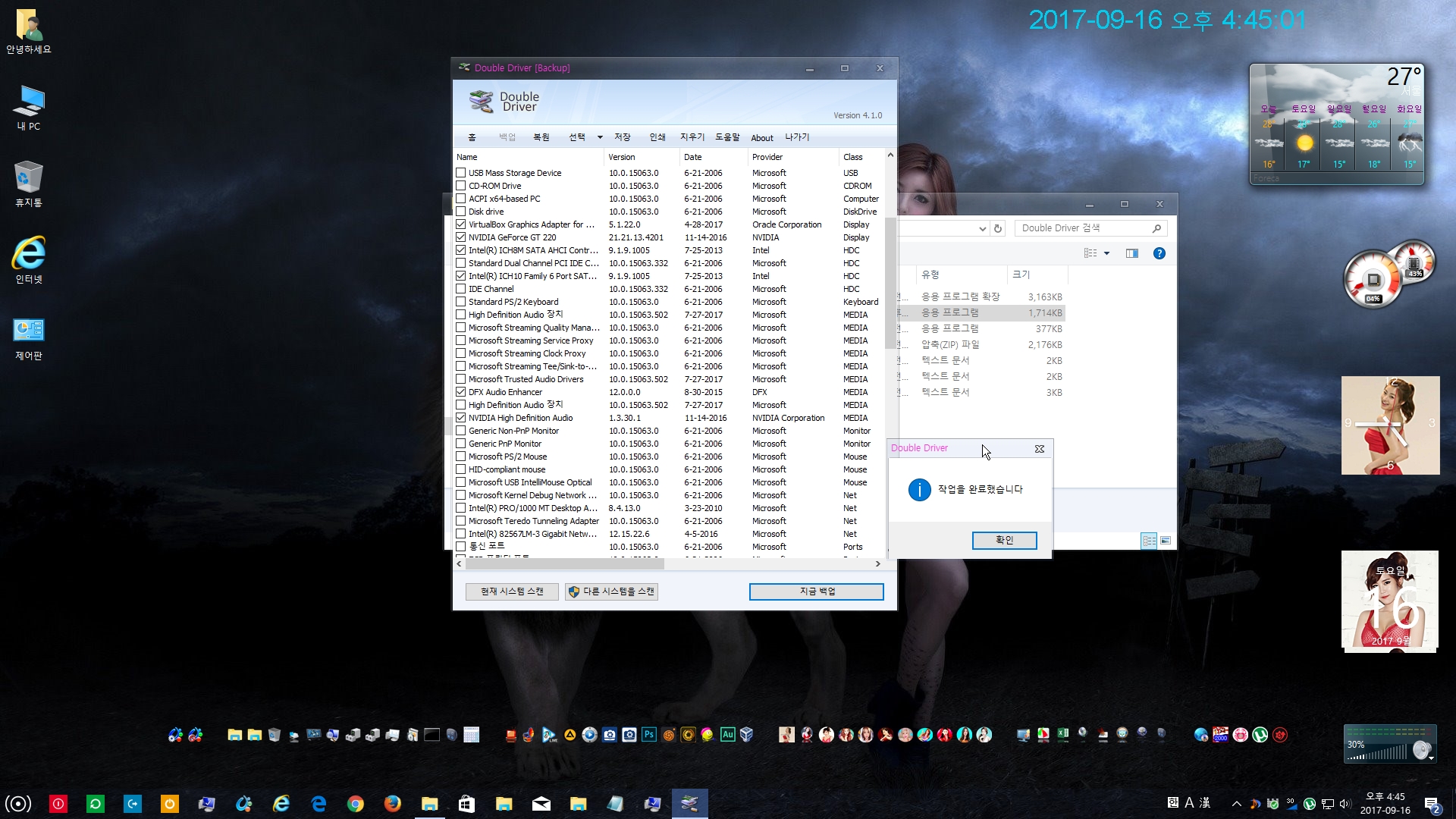Image resolution: width=1456 pixels, height=819 pixels.
Task: Click the 저장 menu item
Action: point(623,137)
